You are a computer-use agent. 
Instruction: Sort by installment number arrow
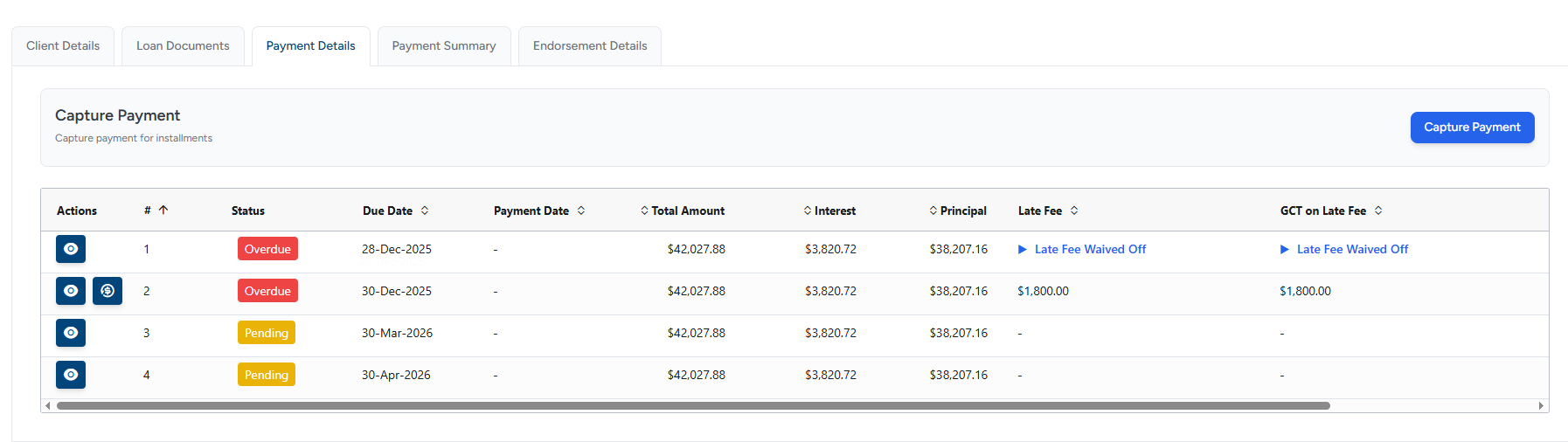pos(163,211)
